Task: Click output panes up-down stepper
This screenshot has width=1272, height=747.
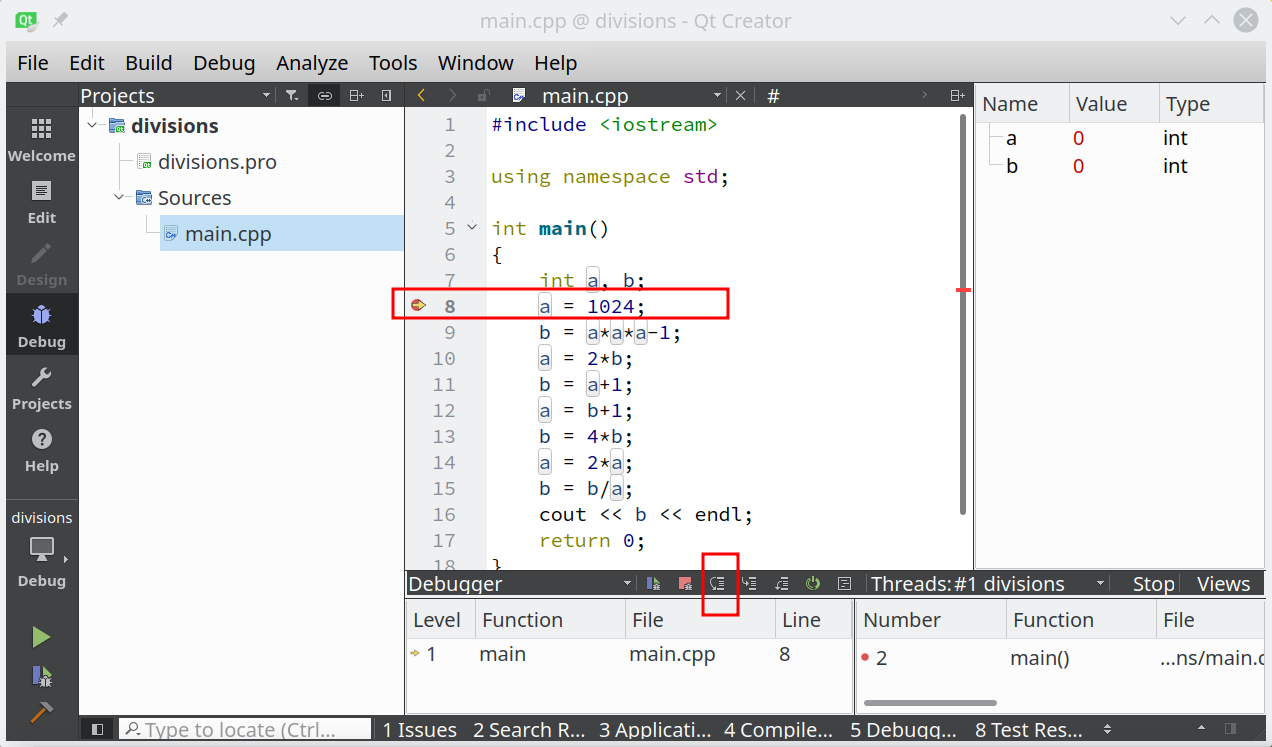Action: pos(1106,729)
